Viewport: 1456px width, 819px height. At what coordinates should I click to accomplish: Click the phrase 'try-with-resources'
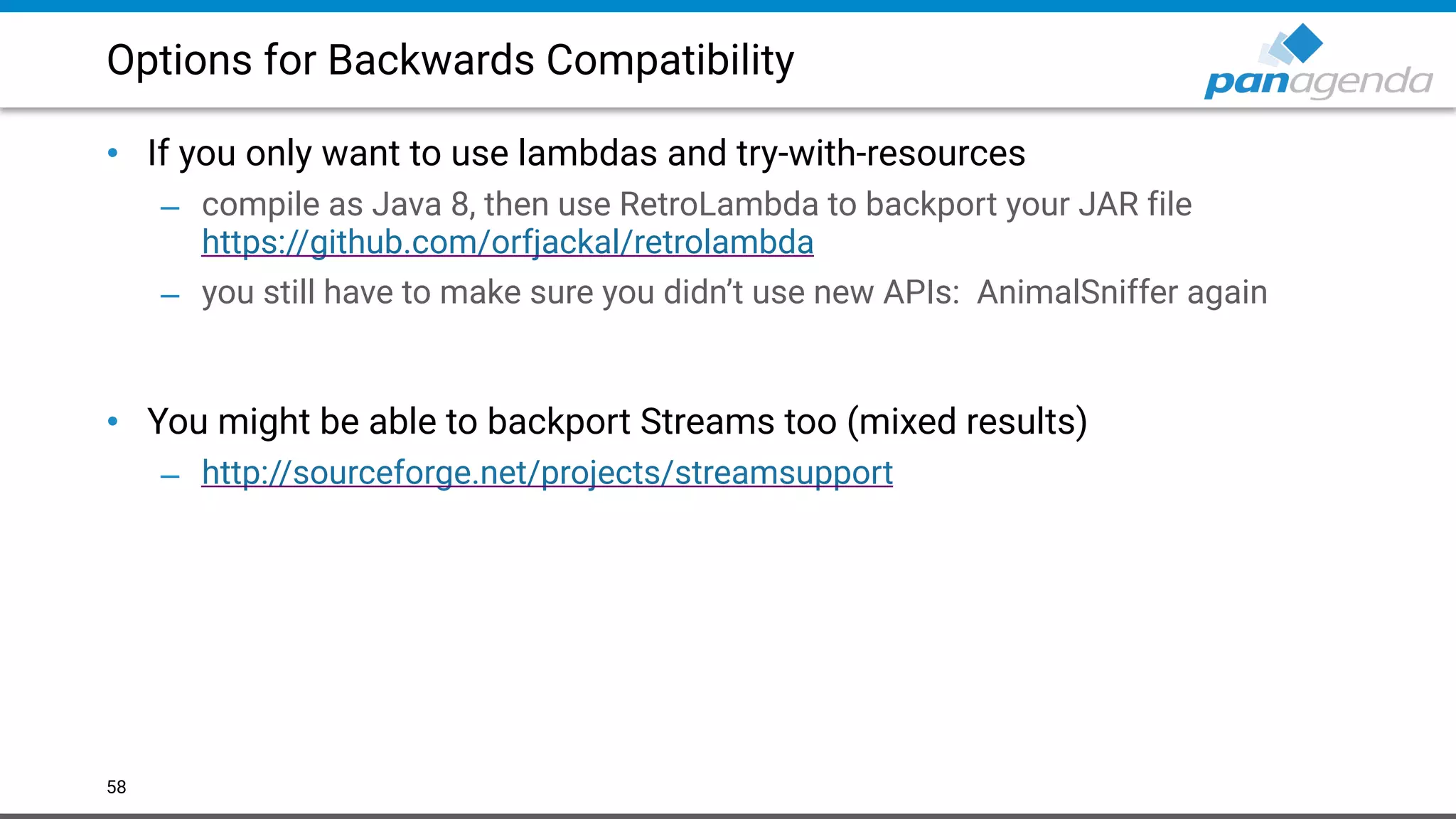pos(881,154)
